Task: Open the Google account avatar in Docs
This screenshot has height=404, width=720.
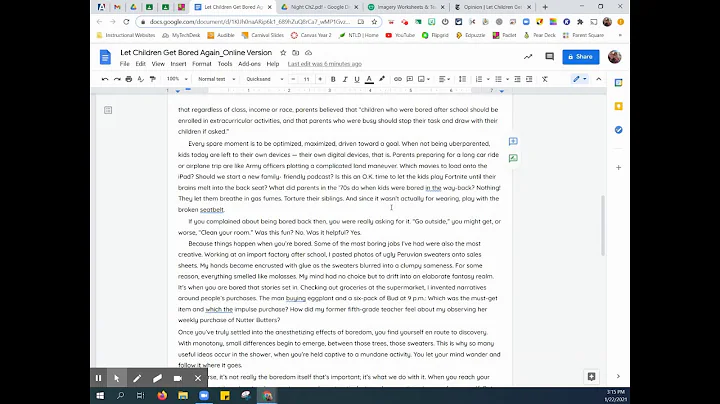Action: point(614,56)
